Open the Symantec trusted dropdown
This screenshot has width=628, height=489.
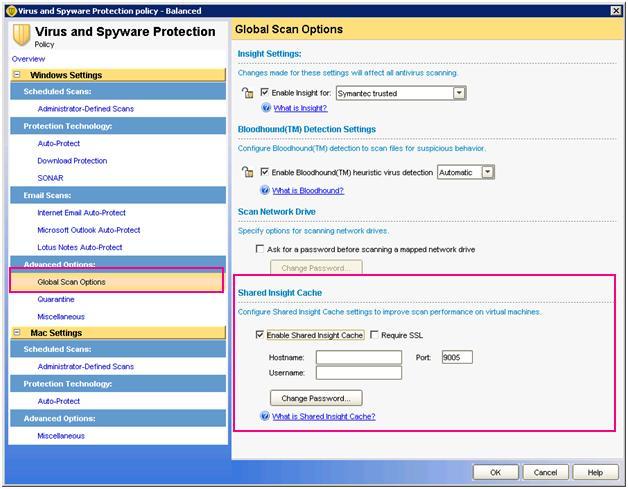(x=459, y=93)
